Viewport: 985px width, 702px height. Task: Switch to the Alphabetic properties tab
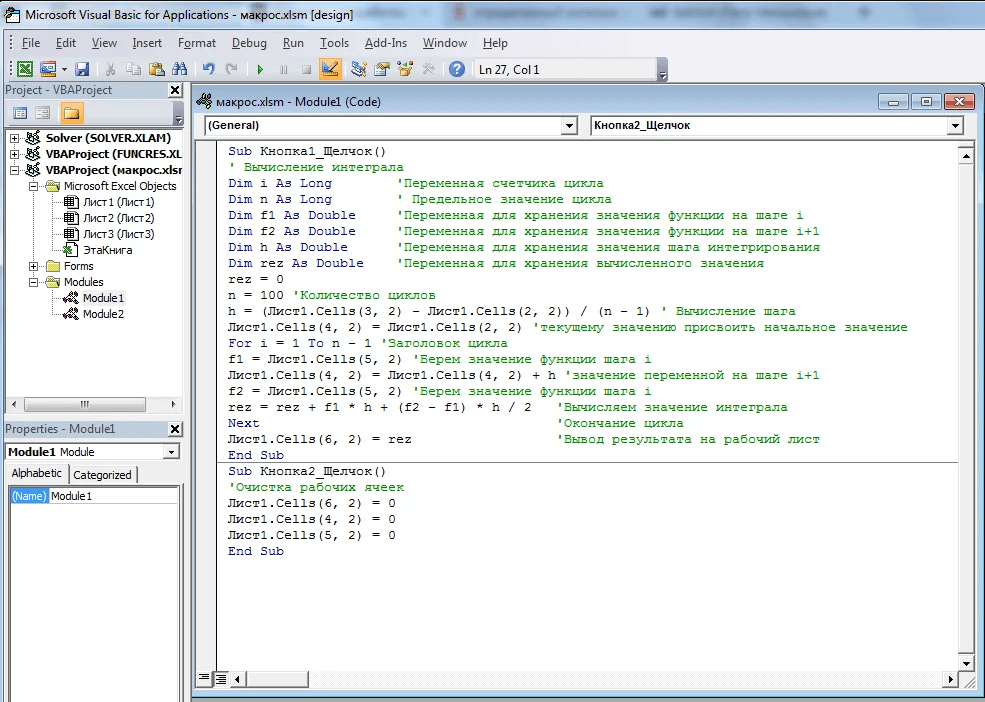point(37,473)
